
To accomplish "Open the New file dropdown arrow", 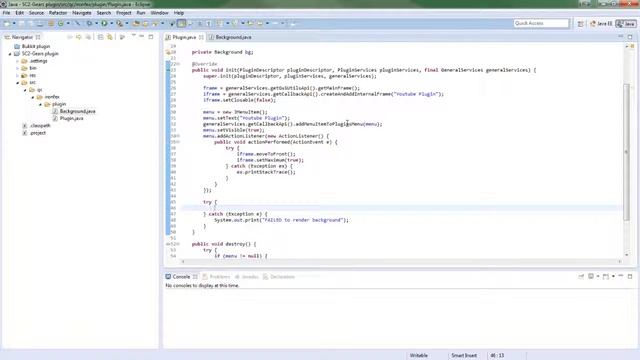I will [14, 24].
